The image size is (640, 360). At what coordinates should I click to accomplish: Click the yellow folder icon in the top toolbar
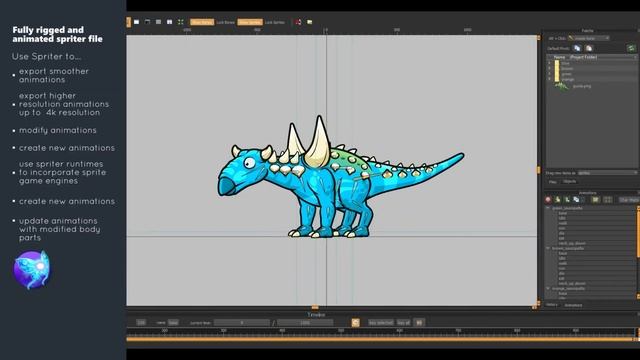309,22
